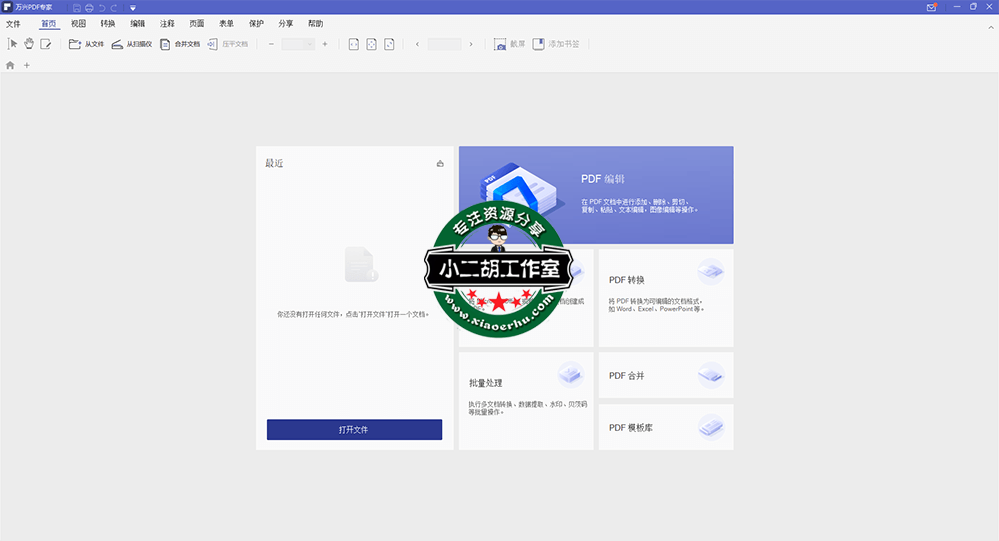Viewport: 999px width, 541px height.
Task: Click the mail icon in title bar
Action: click(931, 7)
